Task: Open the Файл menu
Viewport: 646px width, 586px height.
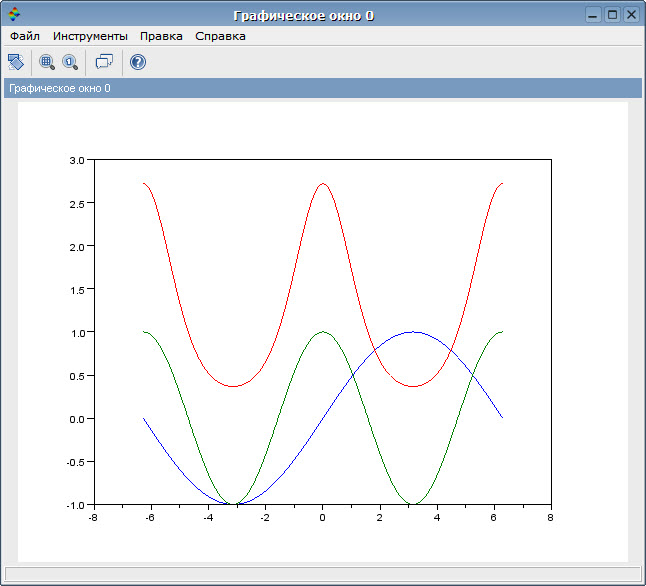Action: click(x=25, y=36)
